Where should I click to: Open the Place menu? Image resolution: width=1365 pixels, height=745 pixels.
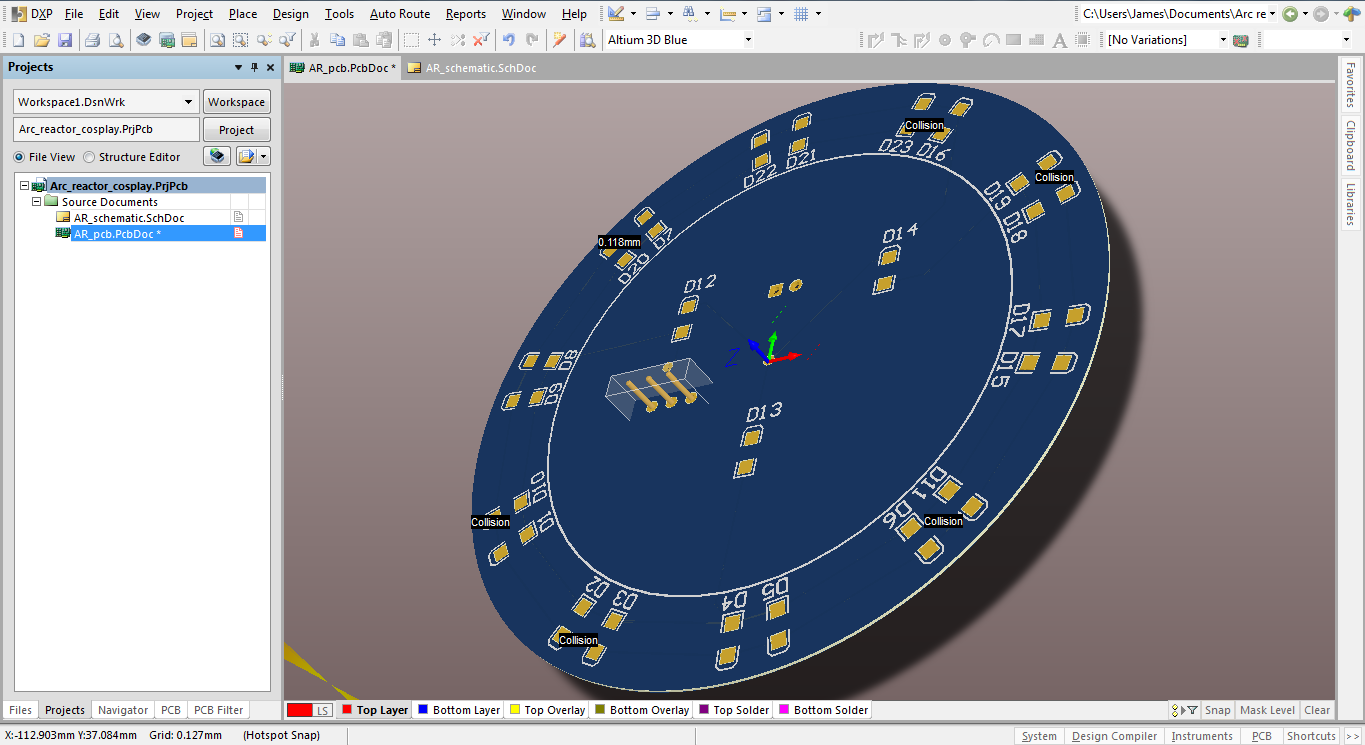pos(243,14)
